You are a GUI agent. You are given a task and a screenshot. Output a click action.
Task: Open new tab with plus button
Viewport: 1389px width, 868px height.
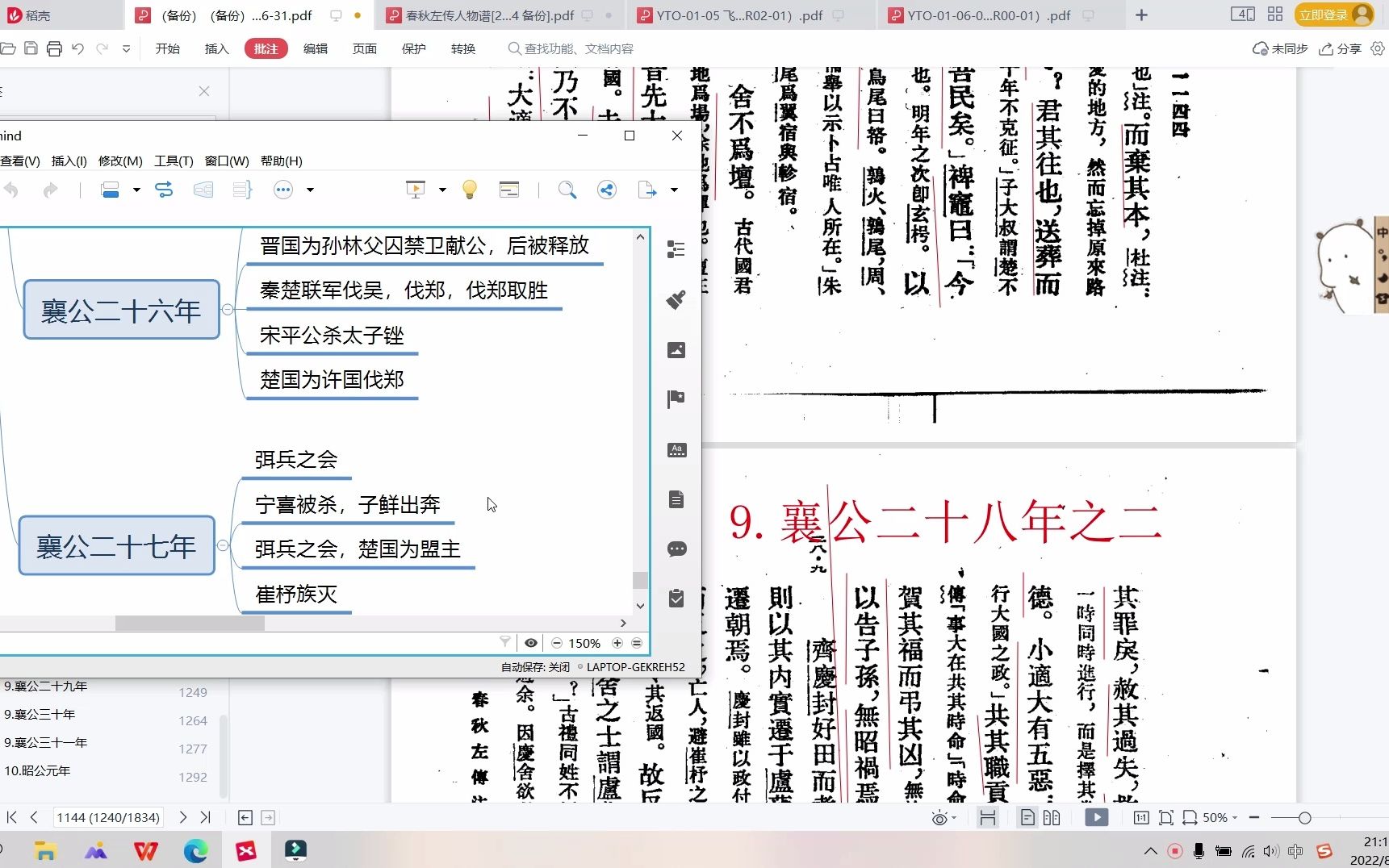1141,15
